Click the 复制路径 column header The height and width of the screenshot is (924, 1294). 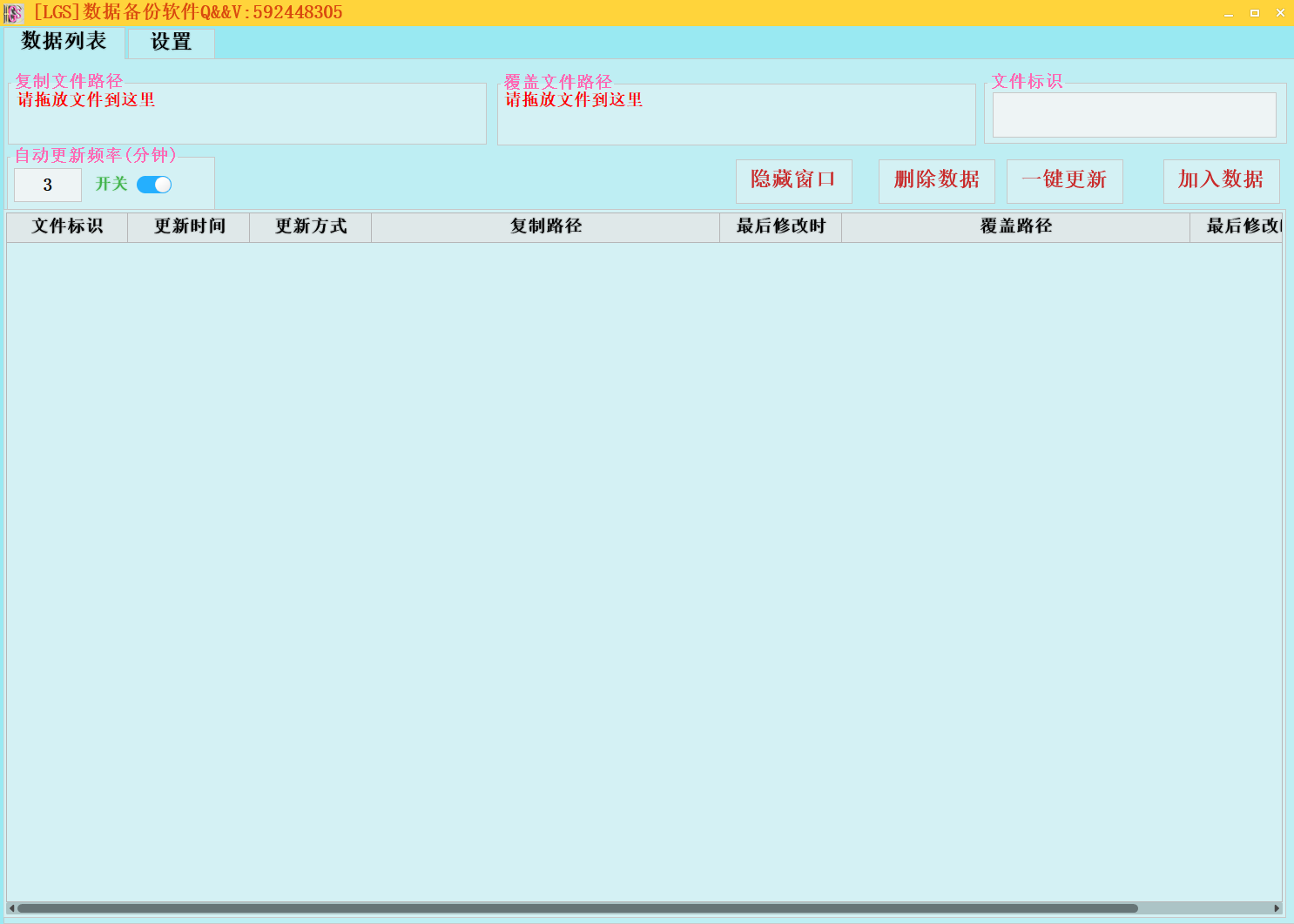546,226
